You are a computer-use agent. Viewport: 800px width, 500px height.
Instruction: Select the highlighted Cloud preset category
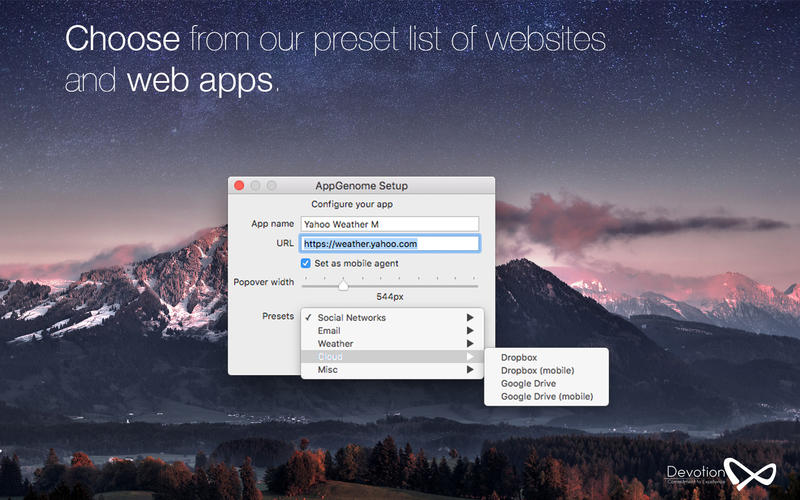[x=392, y=357]
